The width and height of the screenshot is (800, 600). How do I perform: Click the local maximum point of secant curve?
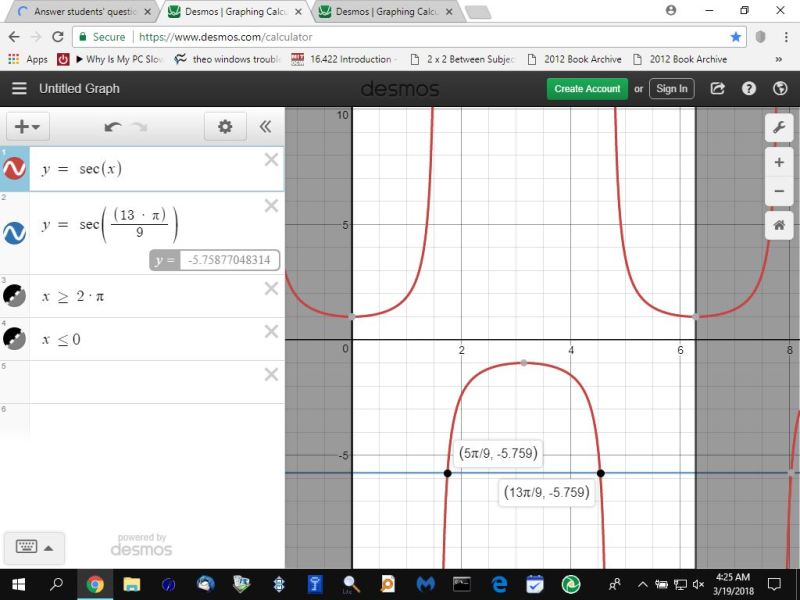pos(524,363)
